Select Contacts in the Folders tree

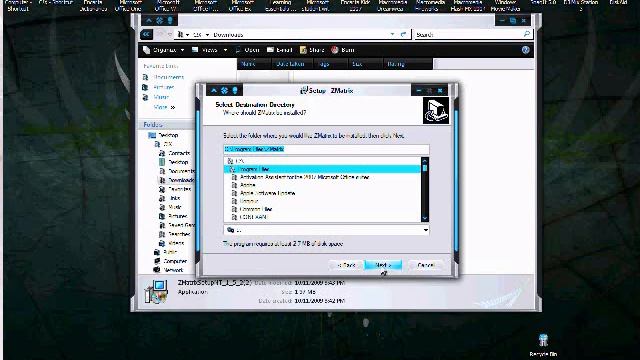click(175, 153)
